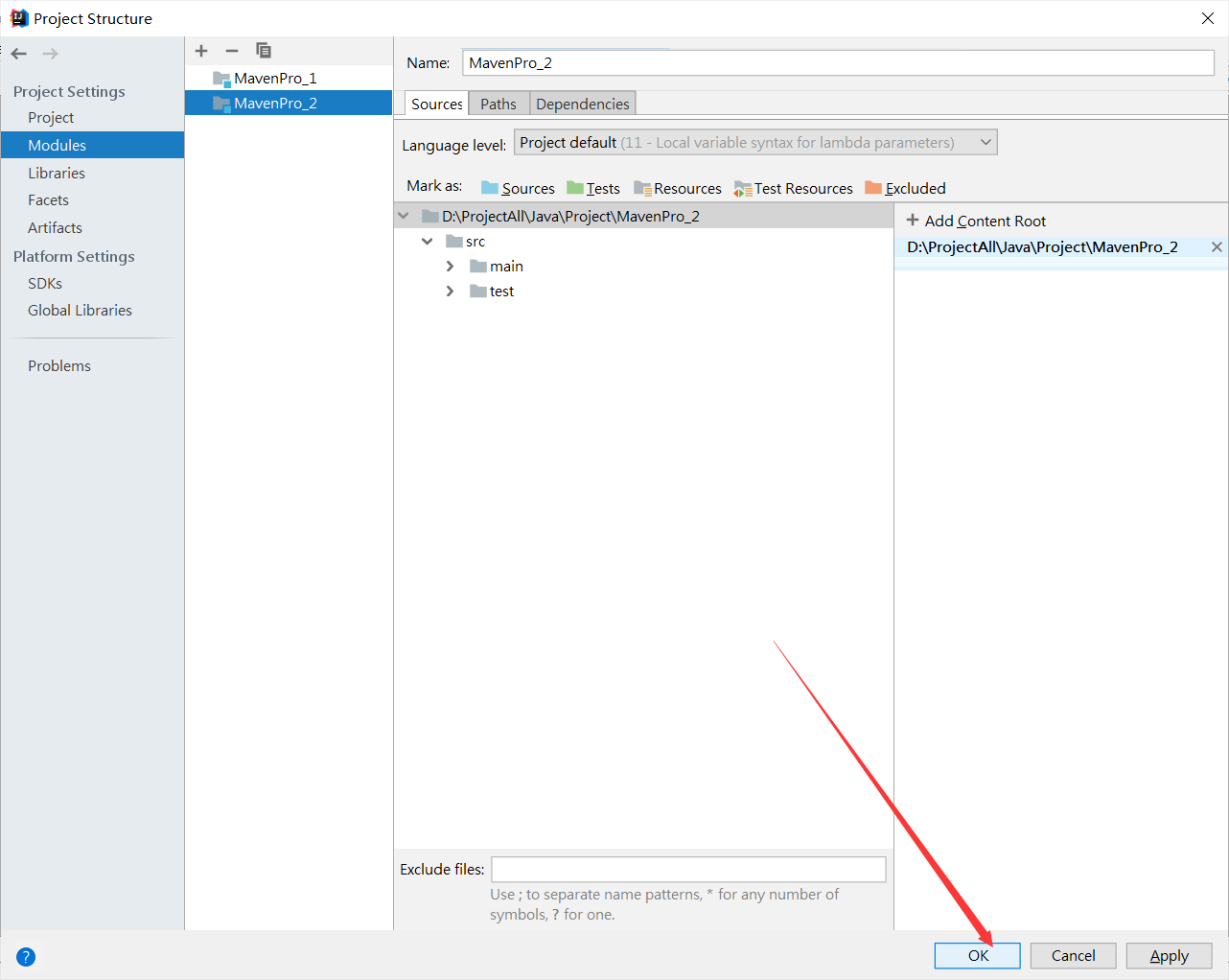Click into the module Name field
This screenshot has height=980, width=1229.
pyautogui.click(x=839, y=62)
